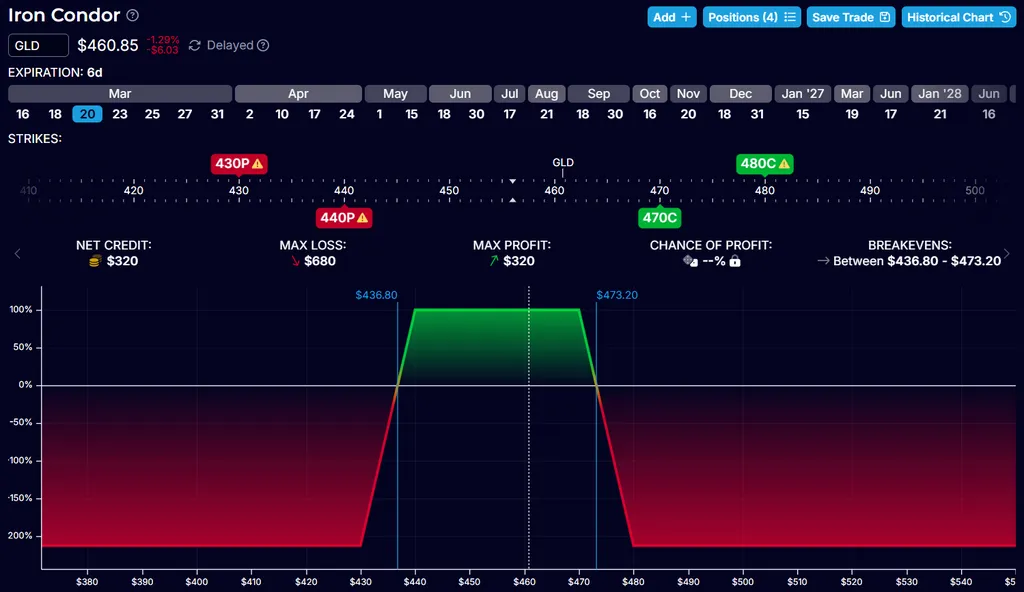Click the 470C strike marker on slider

coord(660,217)
